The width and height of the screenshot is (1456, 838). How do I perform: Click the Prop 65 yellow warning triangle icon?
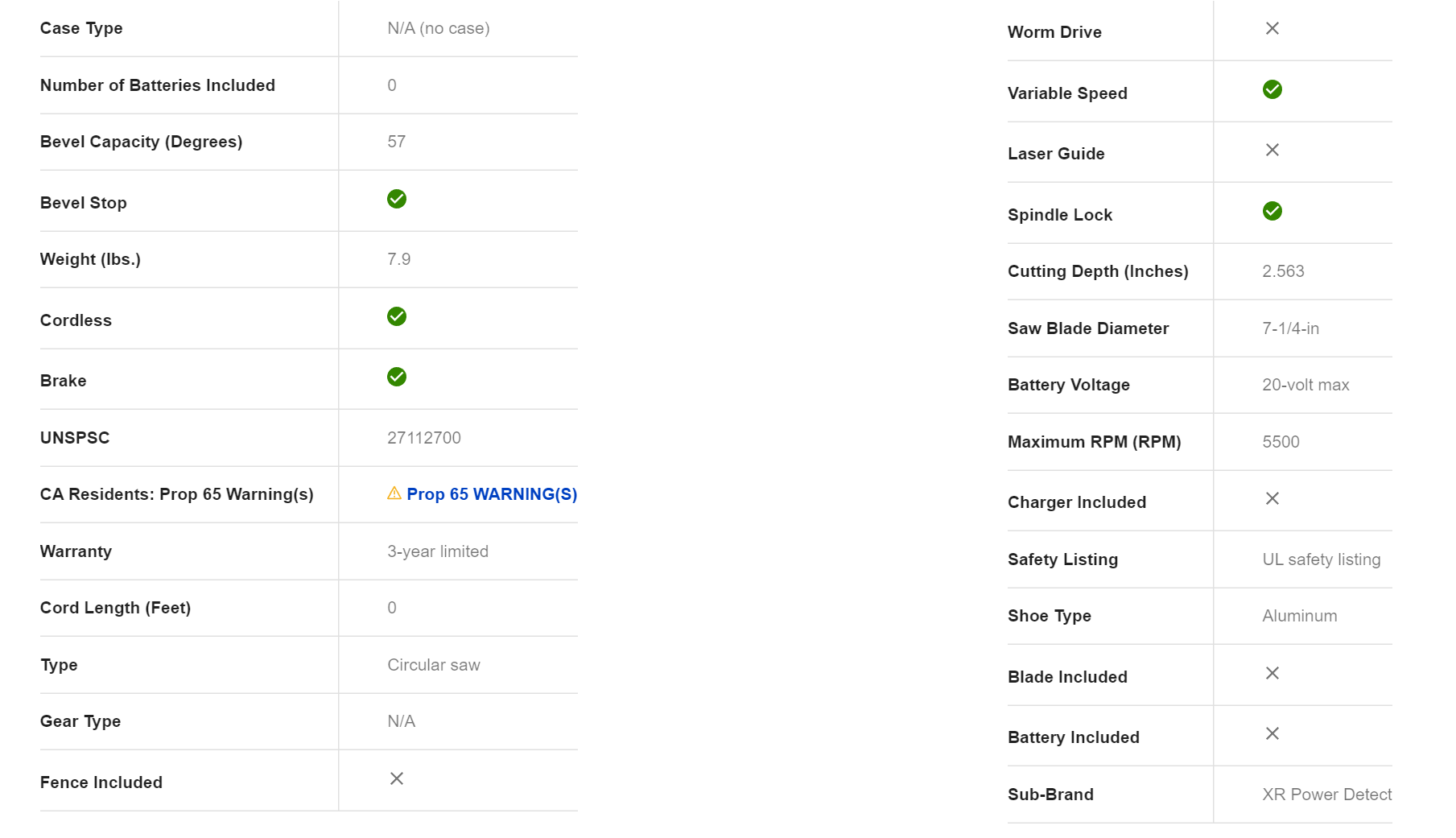[394, 493]
